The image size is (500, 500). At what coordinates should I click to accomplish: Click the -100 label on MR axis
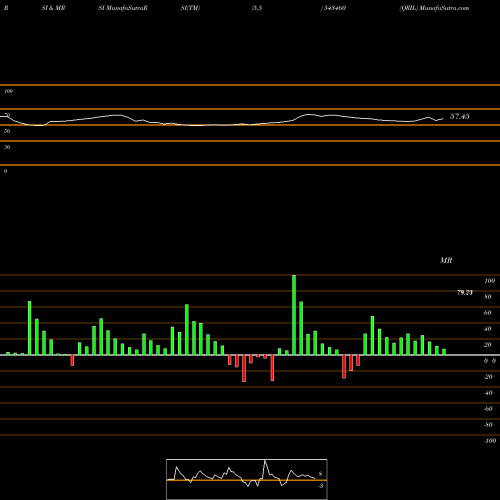[490, 441]
